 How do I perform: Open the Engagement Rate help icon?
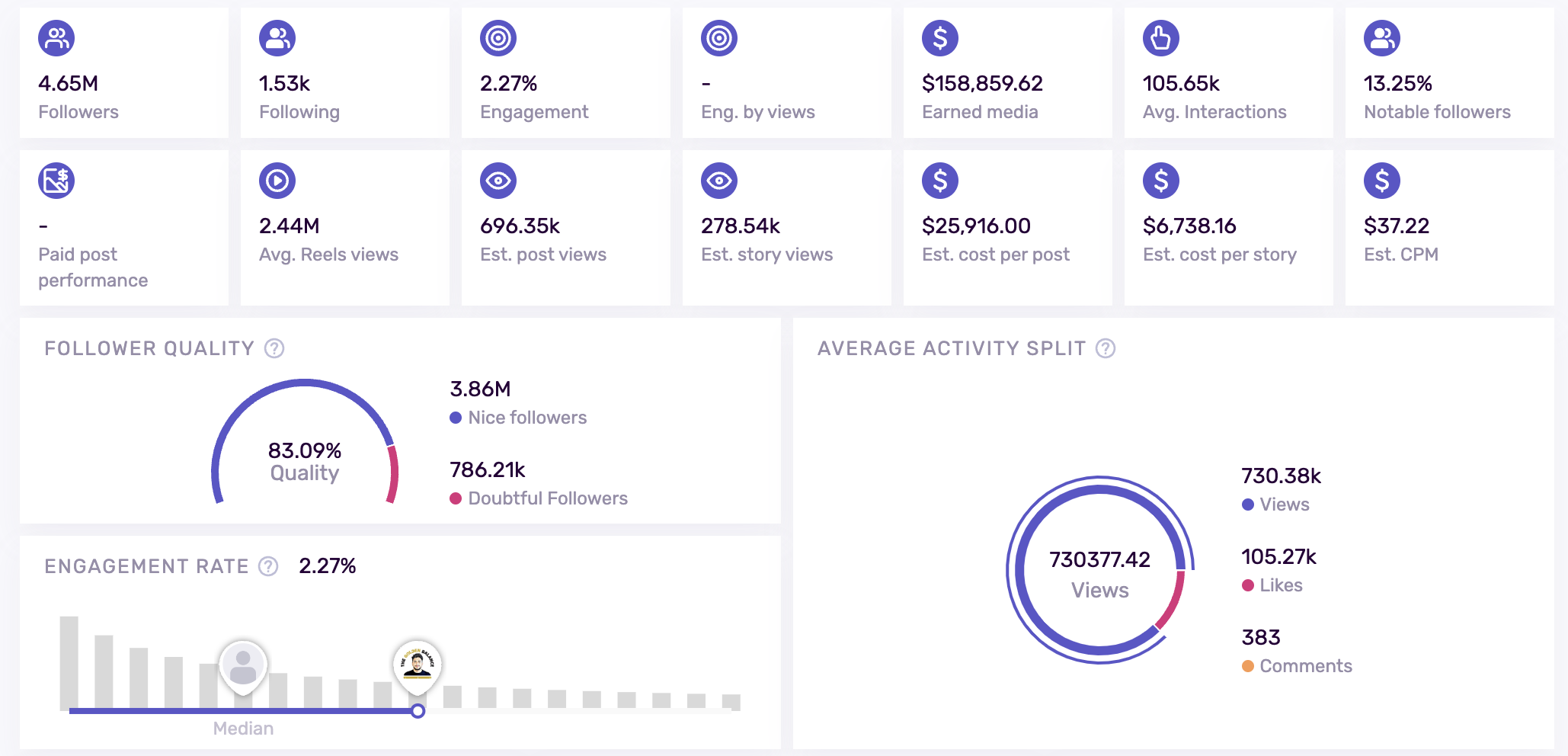tap(268, 566)
